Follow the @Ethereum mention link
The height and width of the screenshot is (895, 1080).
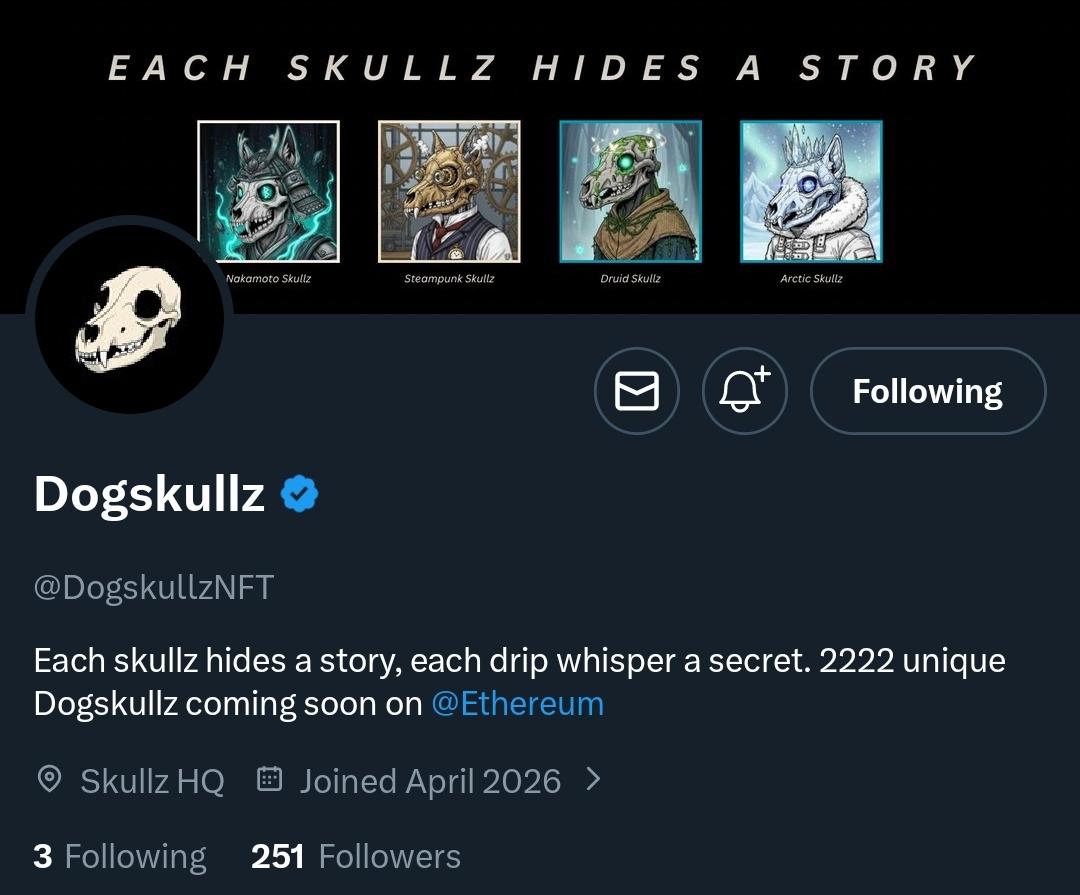coord(517,704)
